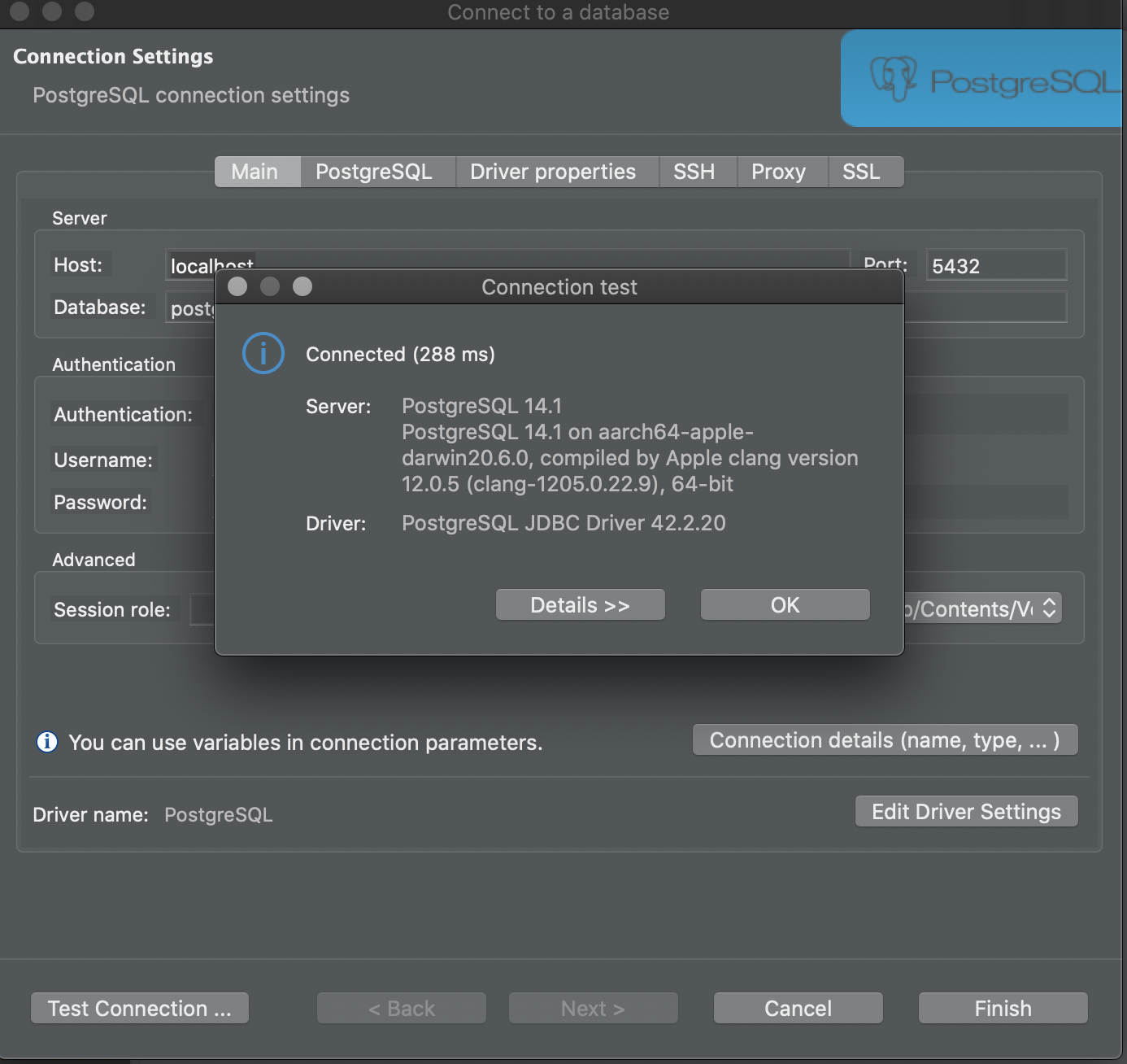Click the Password label
This screenshot has width=1127, height=1064.
pos(101,502)
